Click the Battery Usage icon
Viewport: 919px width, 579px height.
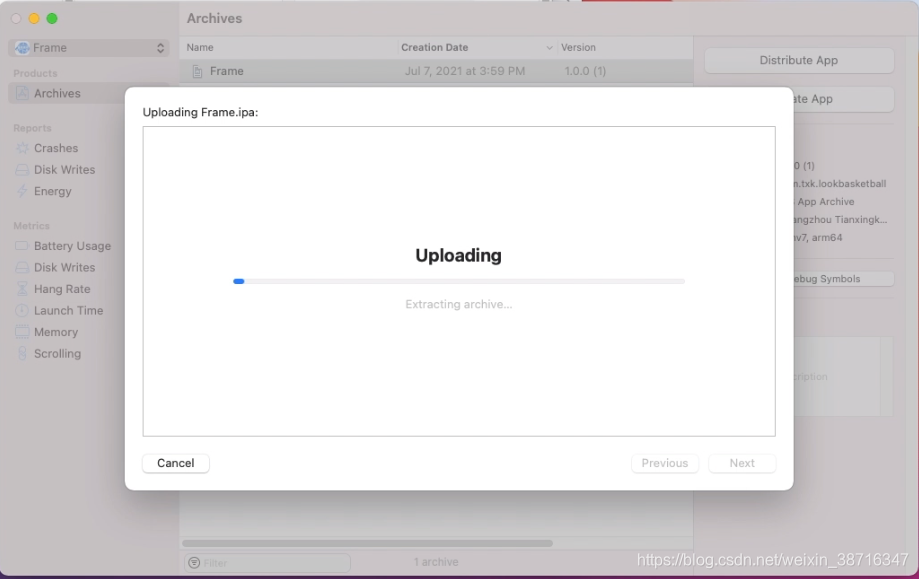22,246
